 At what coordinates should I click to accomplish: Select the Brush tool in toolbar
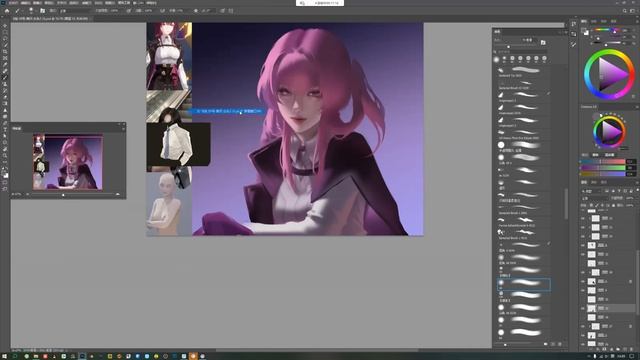point(5,77)
